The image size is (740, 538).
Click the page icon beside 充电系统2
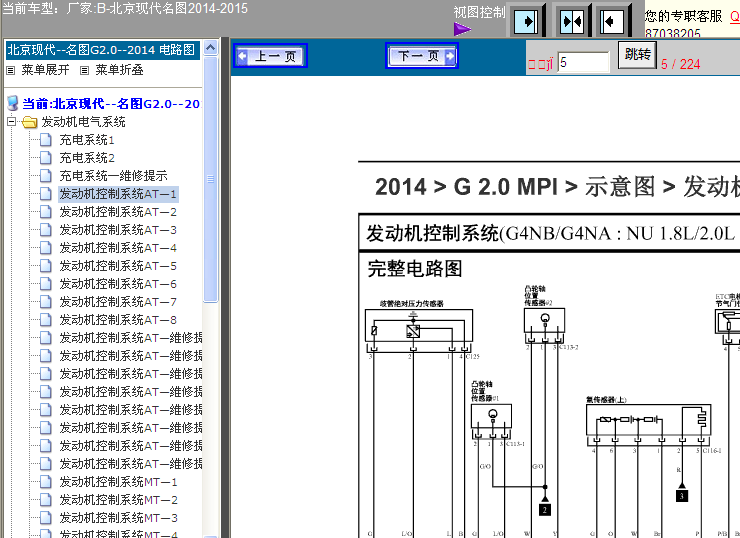[x=46, y=158]
